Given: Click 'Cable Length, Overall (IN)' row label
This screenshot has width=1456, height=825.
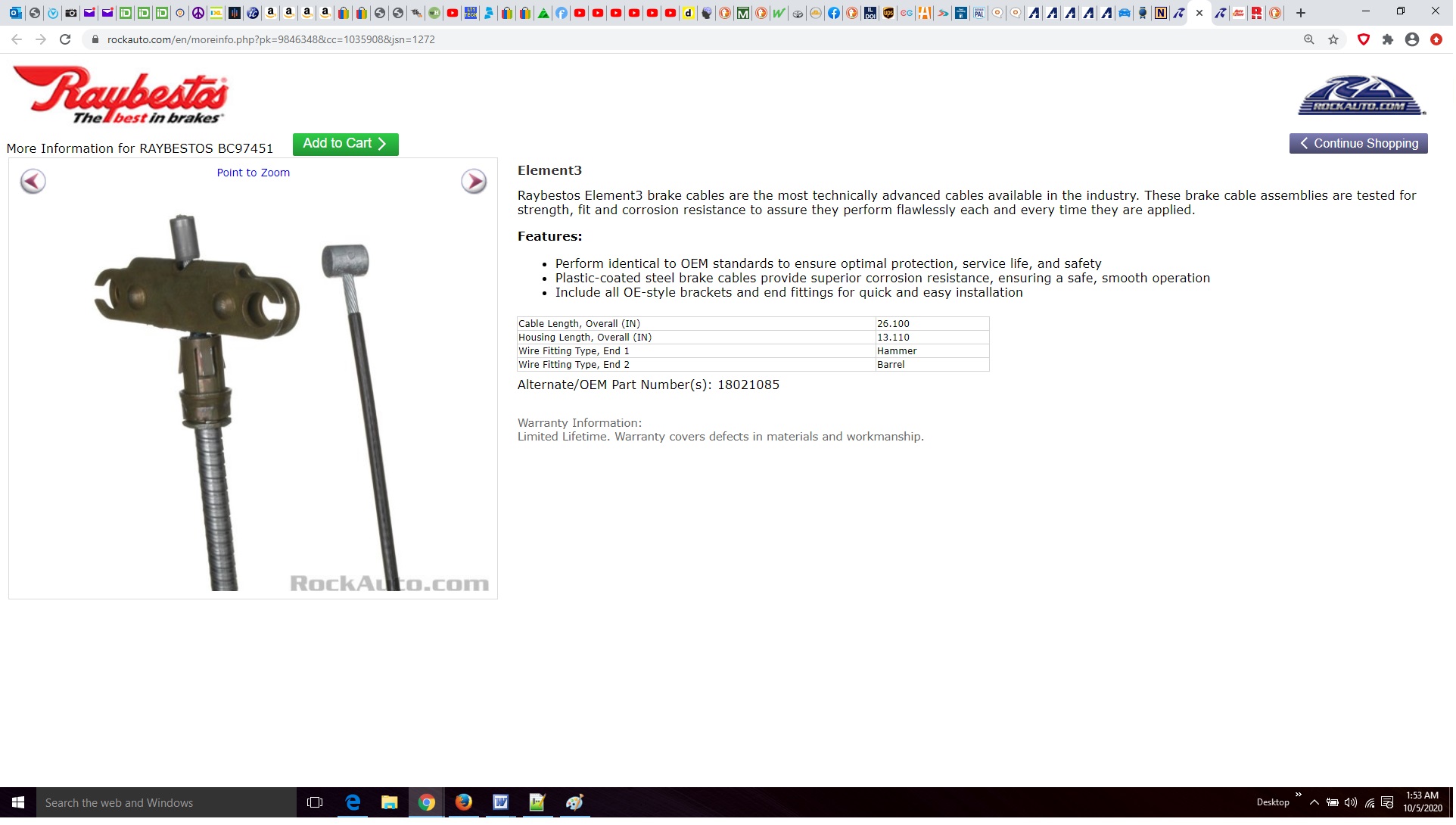Looking at the screenshot, I should click(x=580, y=324).
